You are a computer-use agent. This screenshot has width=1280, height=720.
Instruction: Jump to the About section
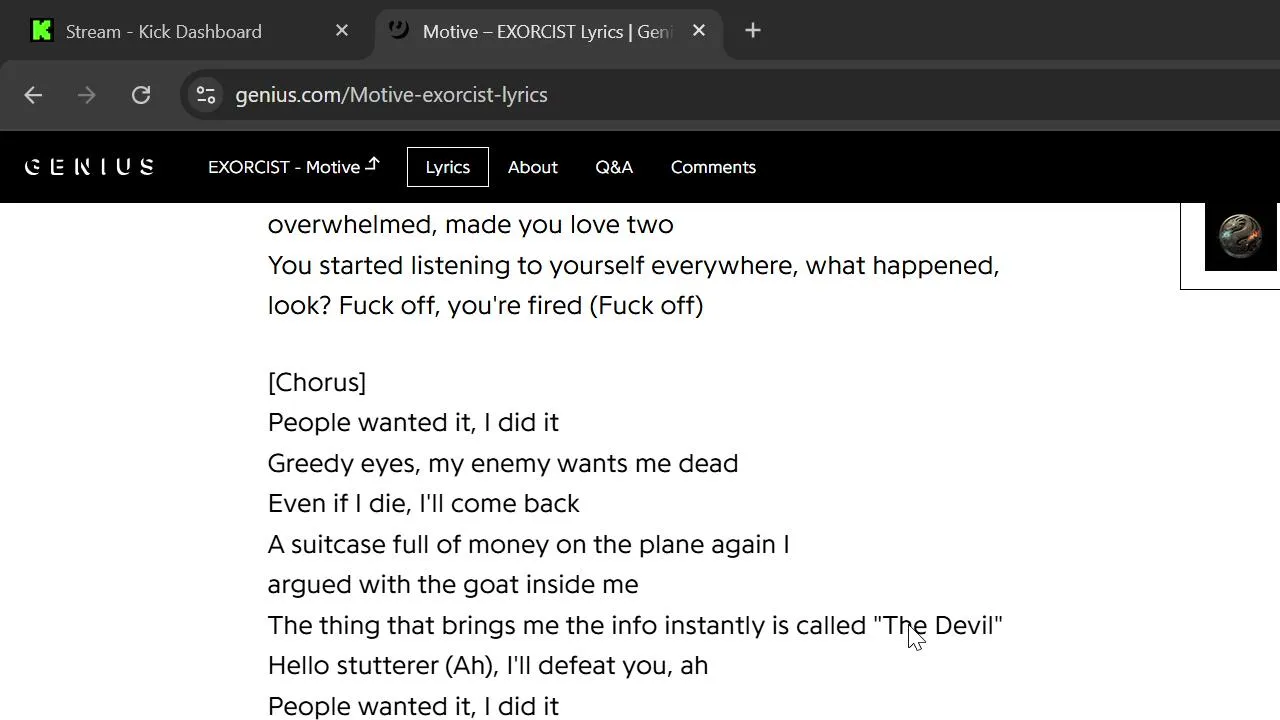tap(532, 167)
